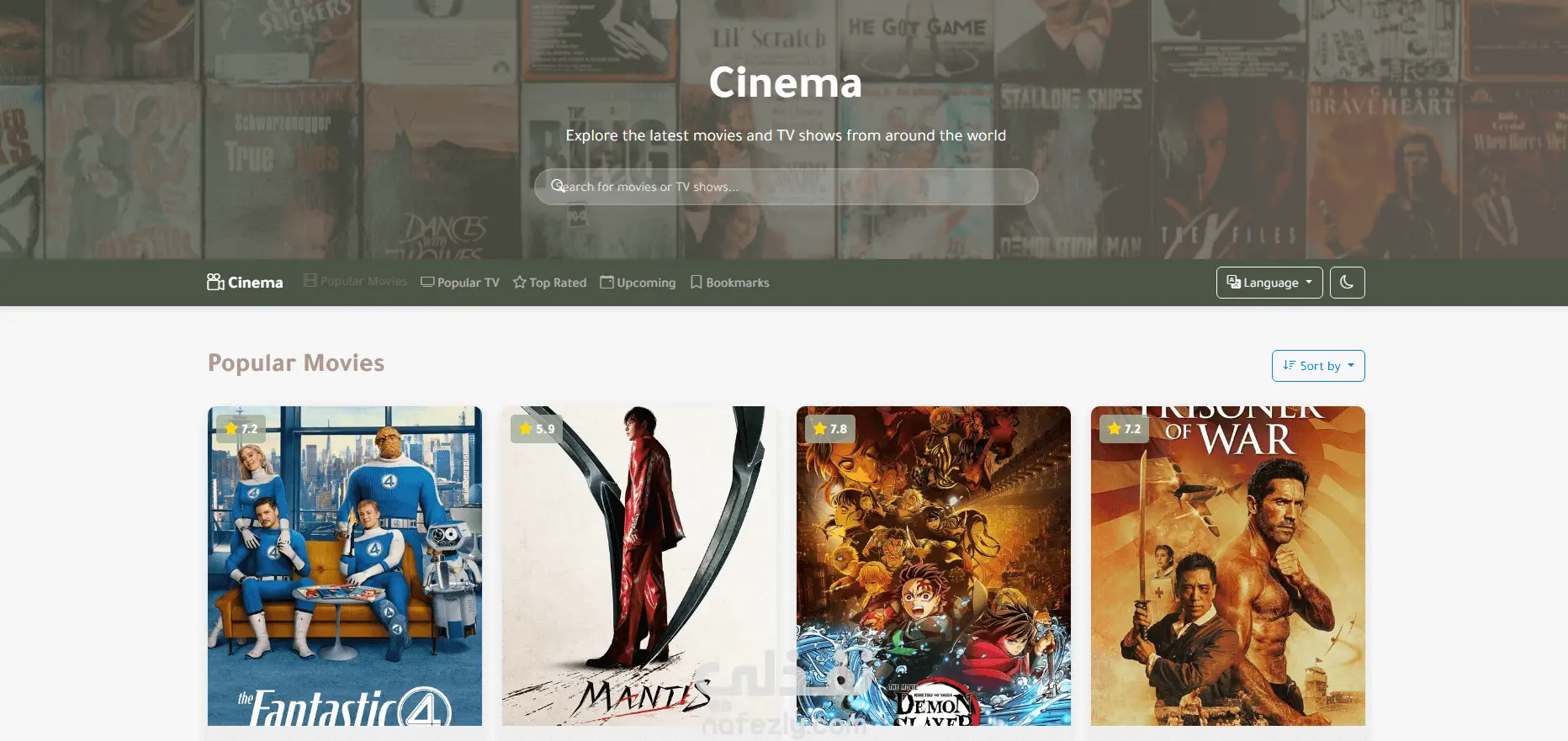Click the Cinema hero title
The image size is (1568, 741).
coord(786,82)
